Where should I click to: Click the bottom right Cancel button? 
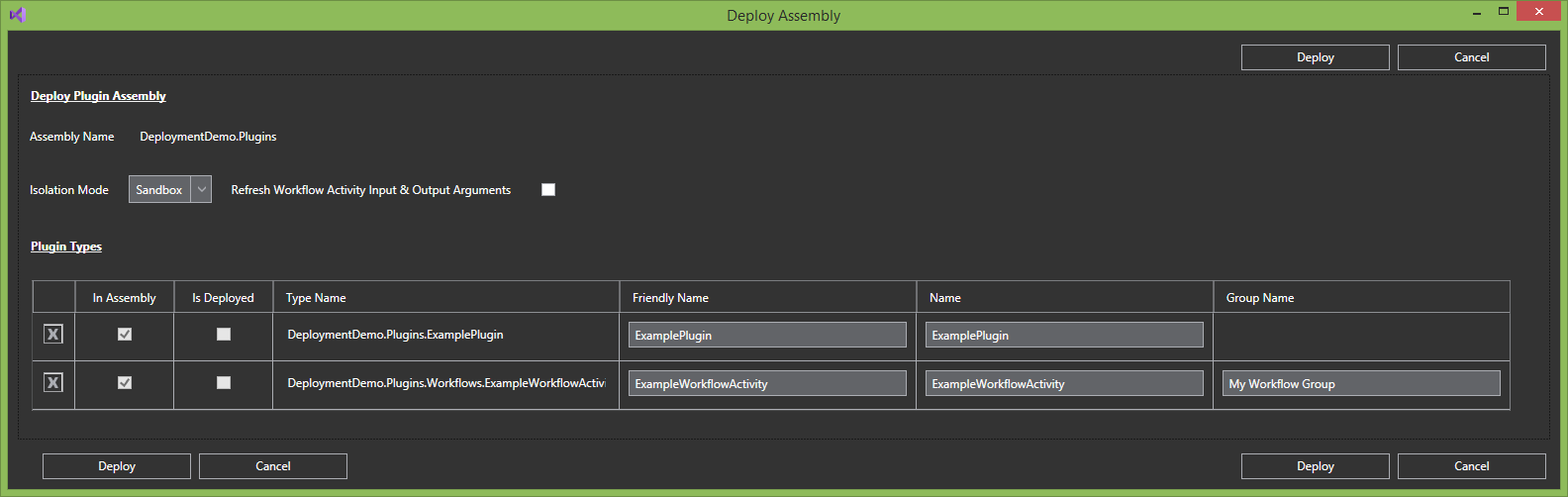[1471, 466]
